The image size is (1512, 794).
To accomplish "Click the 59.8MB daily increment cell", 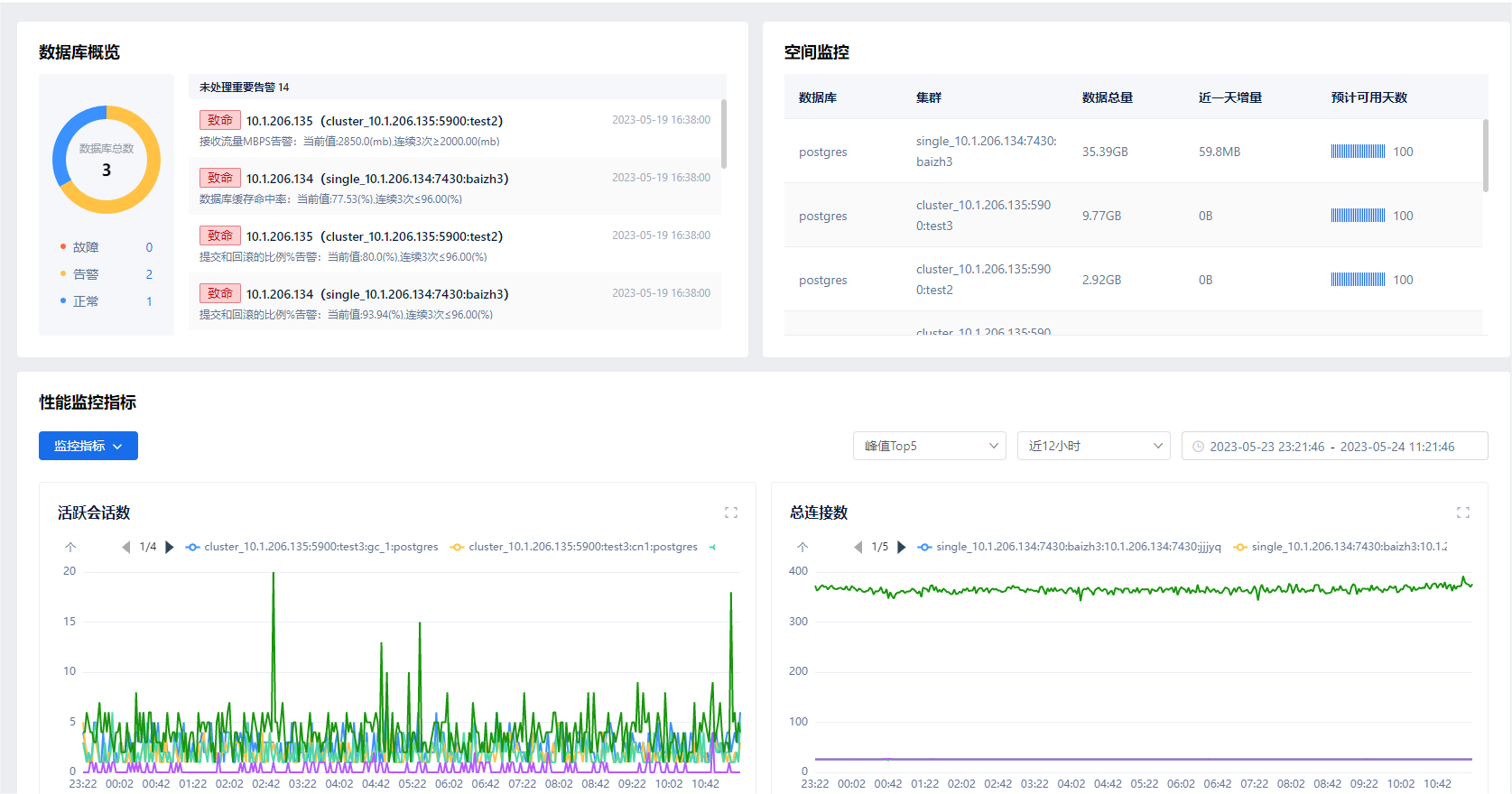I will click(x=1220, y=152).
